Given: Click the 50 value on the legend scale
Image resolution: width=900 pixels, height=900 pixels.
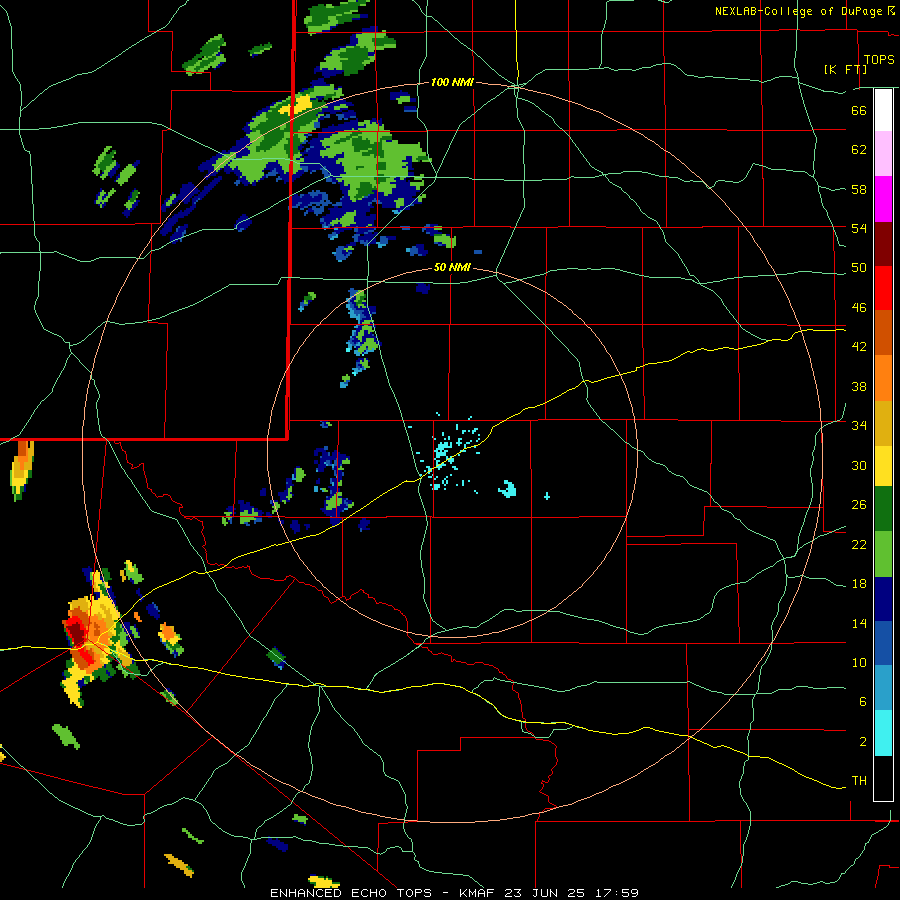Looking at the screenshot, I should [859, 268].
